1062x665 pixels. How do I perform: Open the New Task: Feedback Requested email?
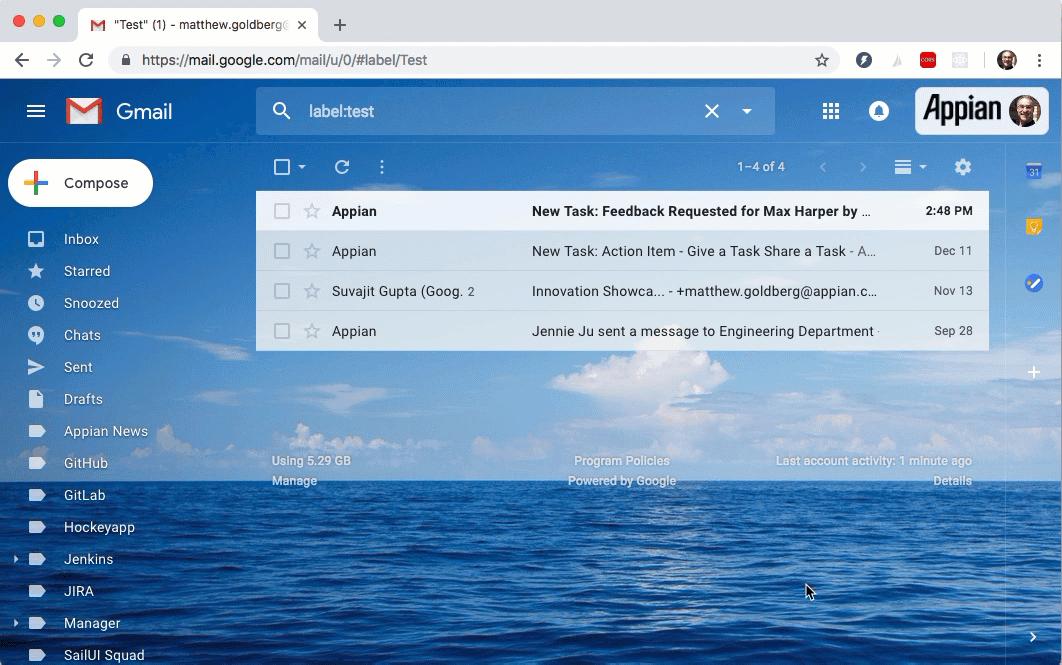(x=699, y=211)
